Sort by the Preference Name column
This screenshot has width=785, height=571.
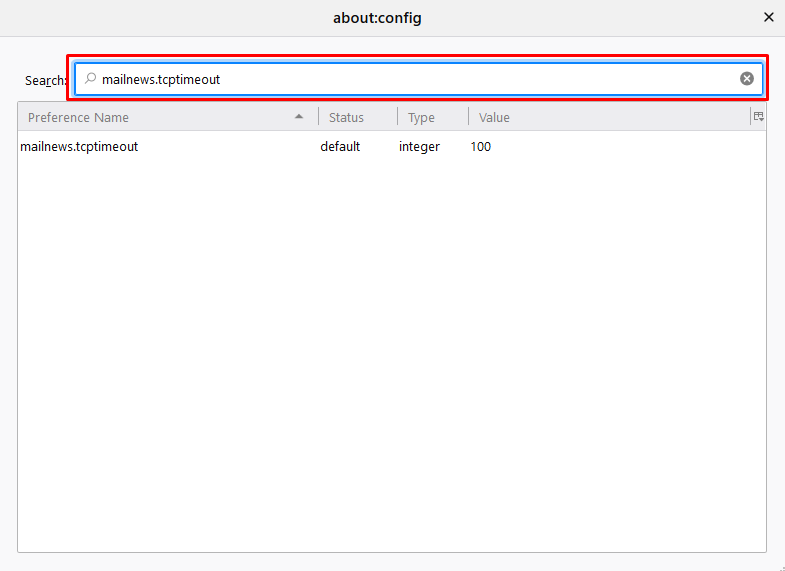(79, 117)
